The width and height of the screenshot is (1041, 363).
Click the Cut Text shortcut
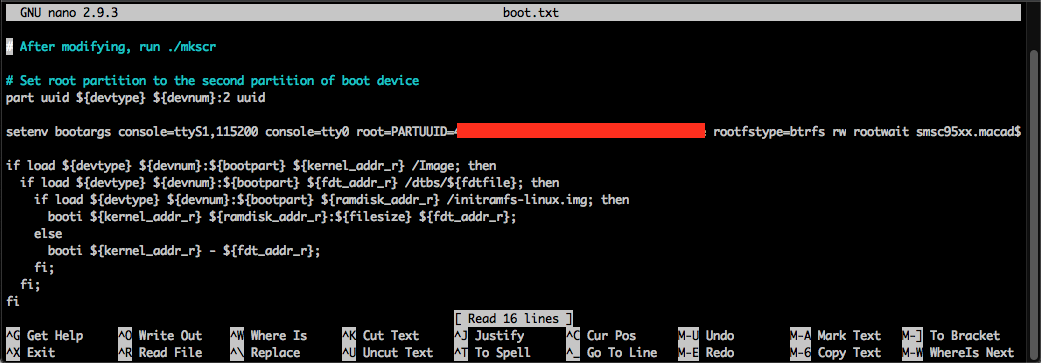coord(380,336)
